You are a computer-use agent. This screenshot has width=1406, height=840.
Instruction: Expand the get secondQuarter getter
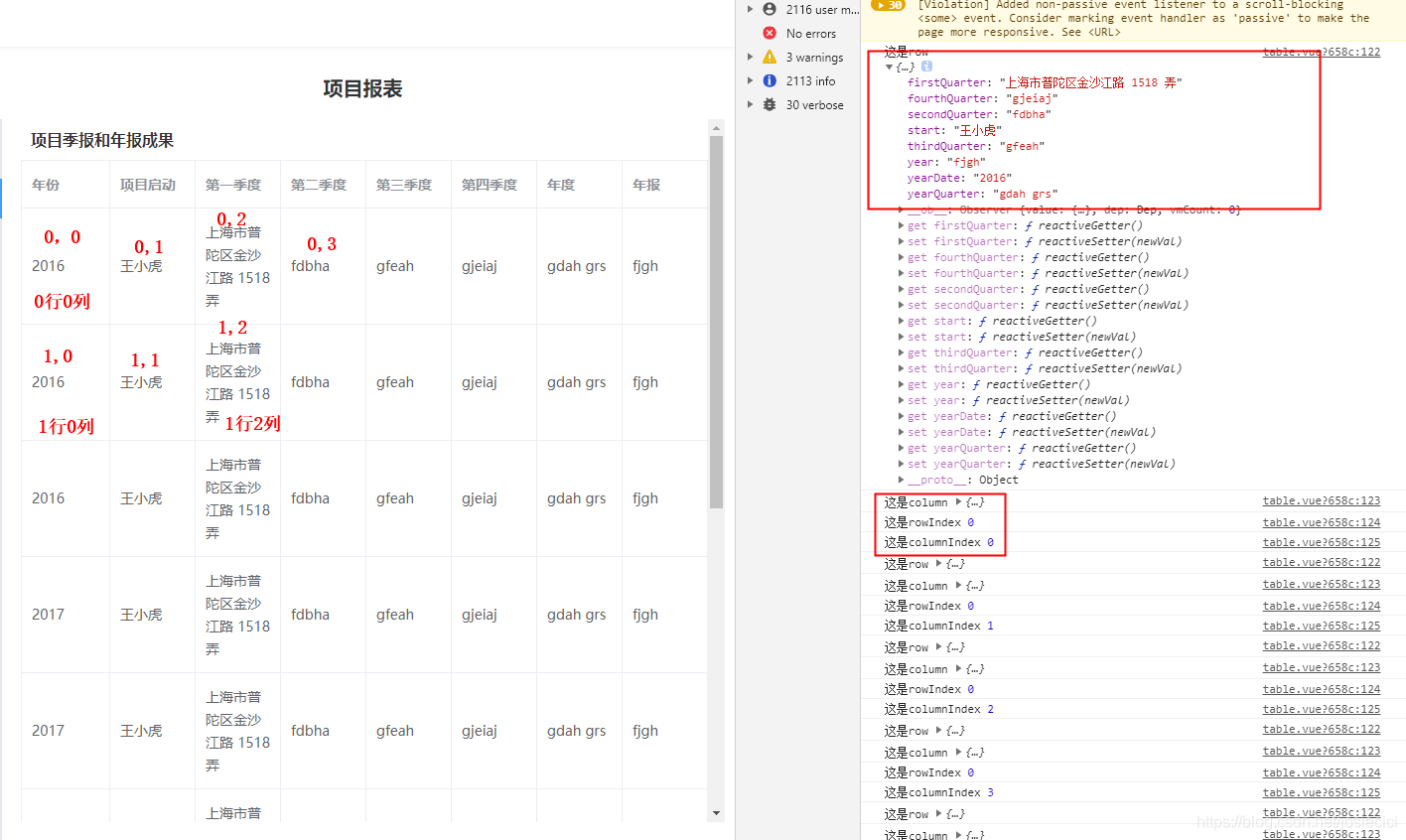point(901,289)
